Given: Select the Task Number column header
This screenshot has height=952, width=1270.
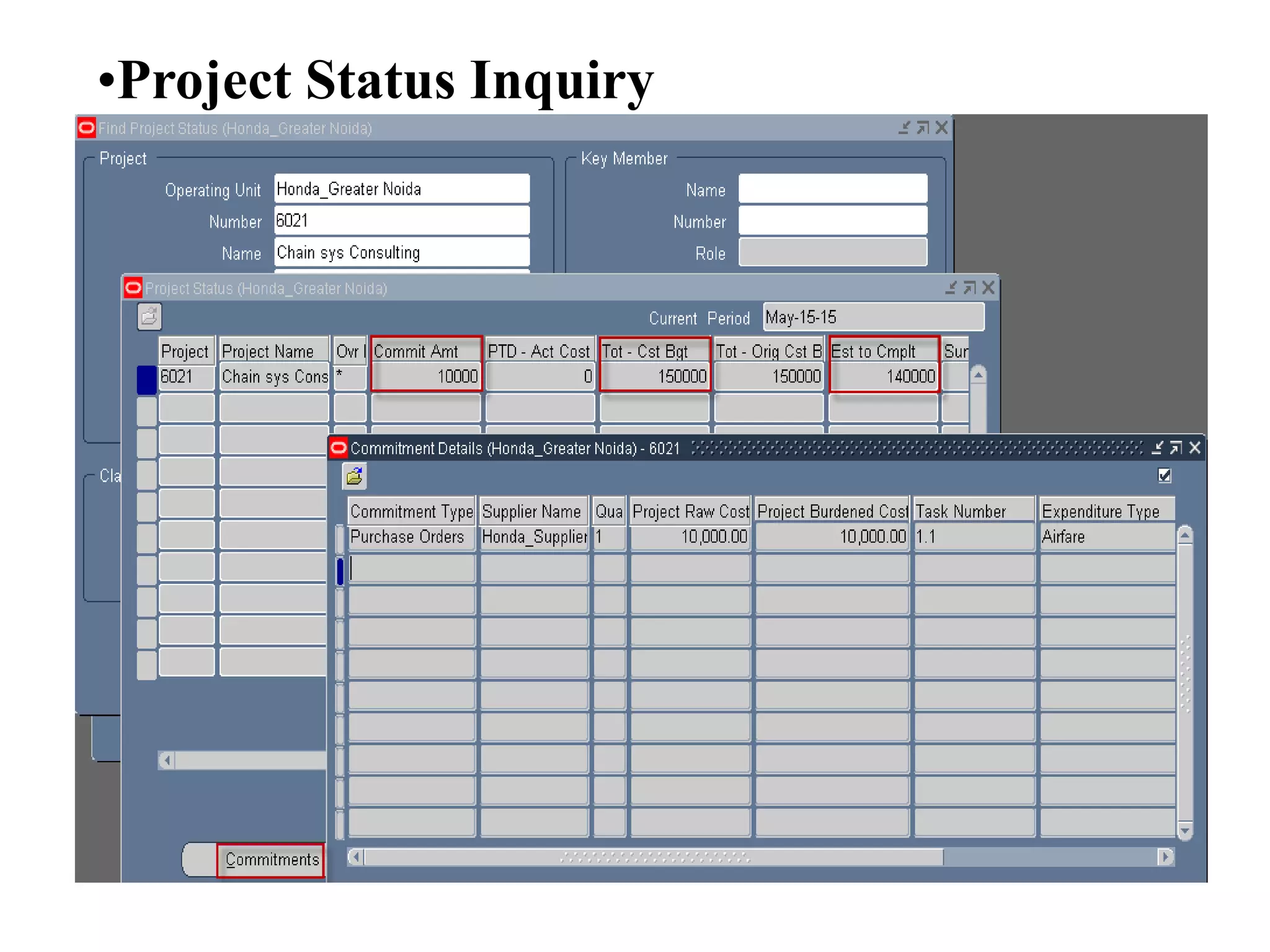Looking at the screenshot, I should (x=974, y=511).
